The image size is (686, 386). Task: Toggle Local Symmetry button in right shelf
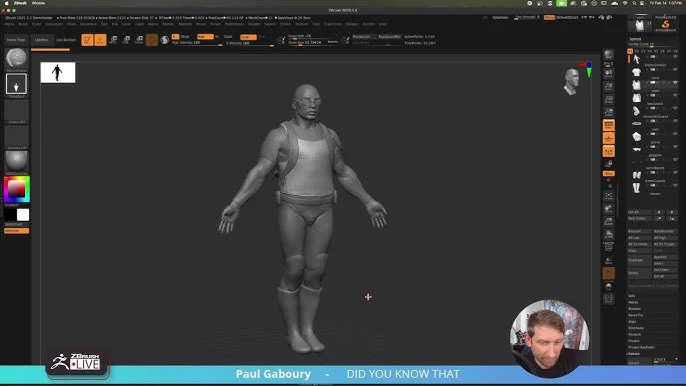point(609,151)
